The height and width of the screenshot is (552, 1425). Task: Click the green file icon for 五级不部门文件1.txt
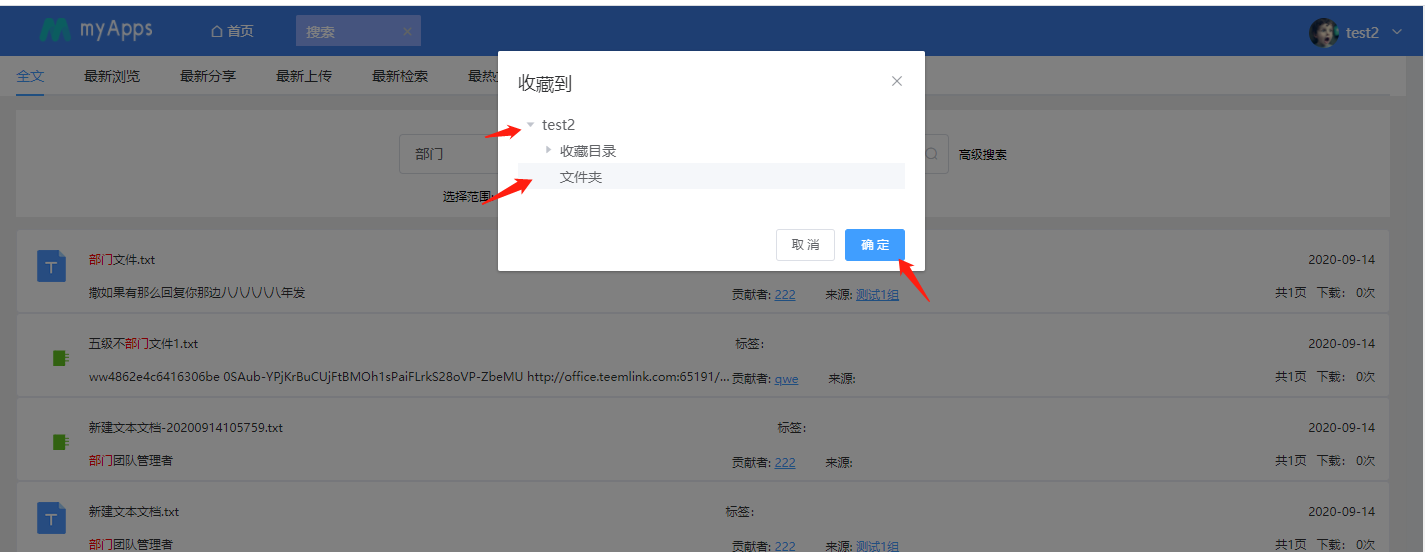pyautogui.click(x=60, y=357)
